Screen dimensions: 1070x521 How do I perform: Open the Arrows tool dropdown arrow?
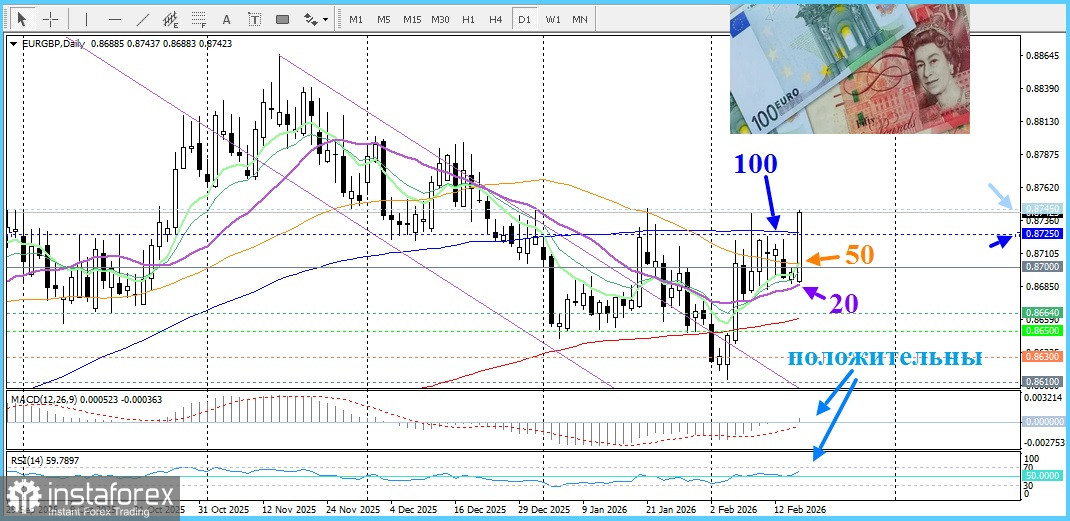click(326, 19)
